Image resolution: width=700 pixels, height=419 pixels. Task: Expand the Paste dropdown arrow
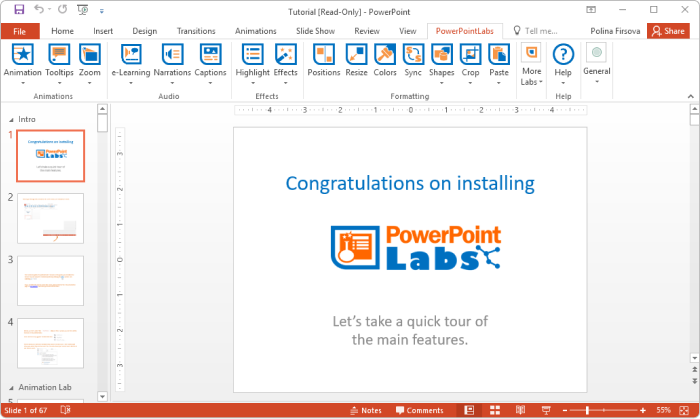499,83
